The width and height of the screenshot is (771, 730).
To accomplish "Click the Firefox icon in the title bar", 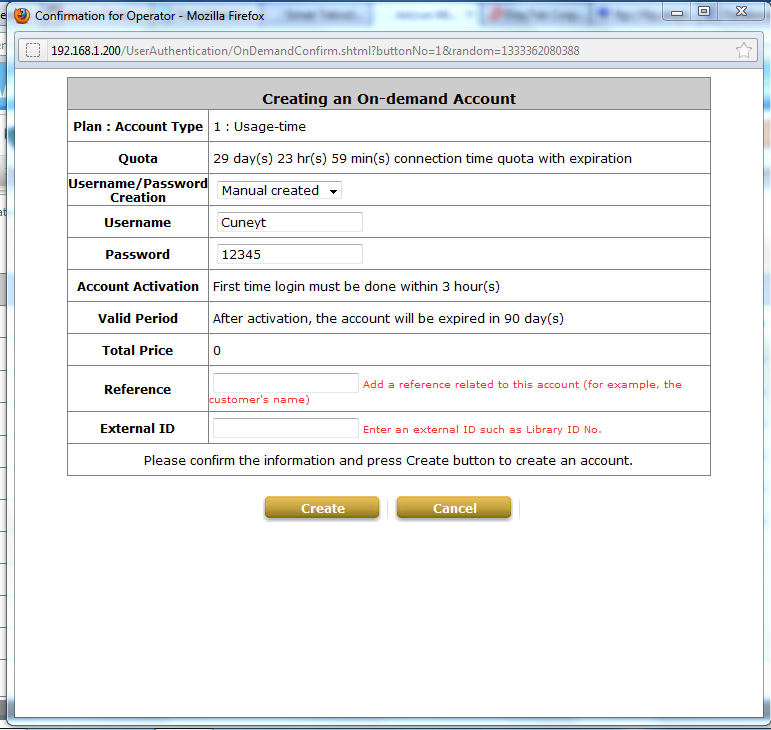I will (21, 15).
